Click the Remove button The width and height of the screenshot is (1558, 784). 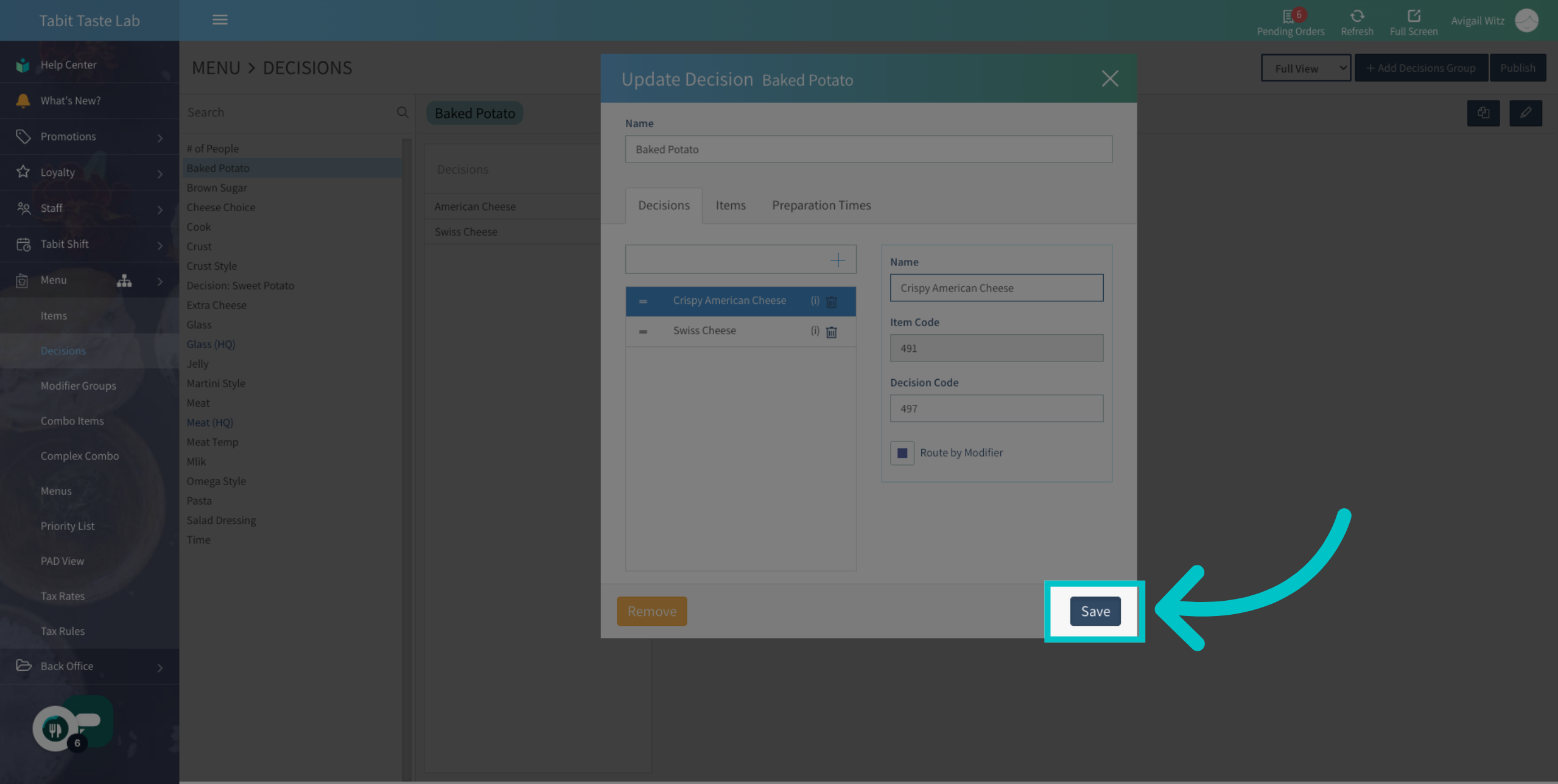click(651, 611)
